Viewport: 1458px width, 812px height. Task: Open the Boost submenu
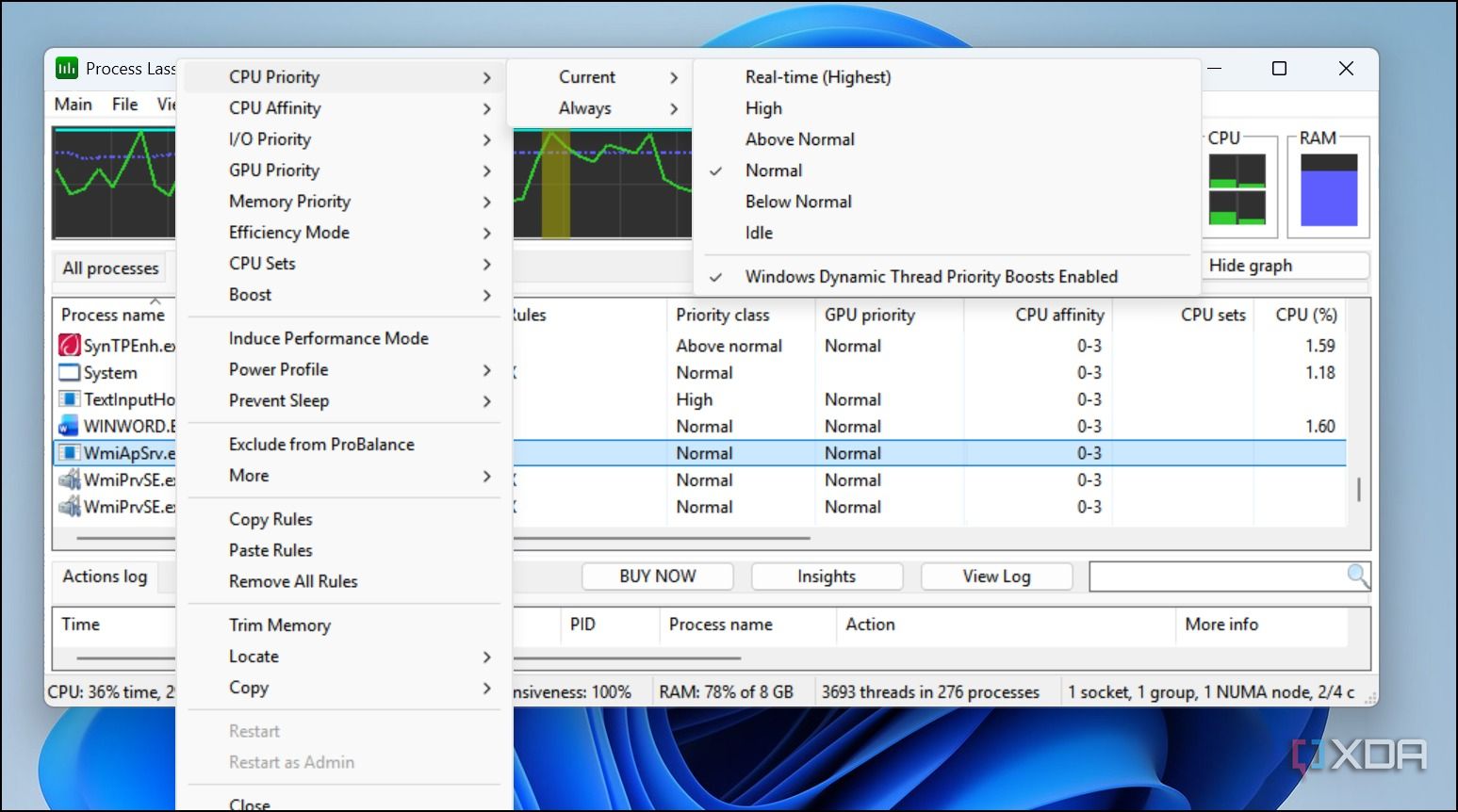point(344,295)
